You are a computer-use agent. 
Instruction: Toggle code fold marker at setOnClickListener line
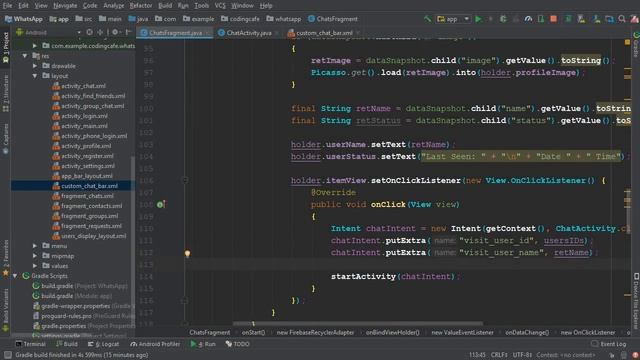(x=184, y=180)
